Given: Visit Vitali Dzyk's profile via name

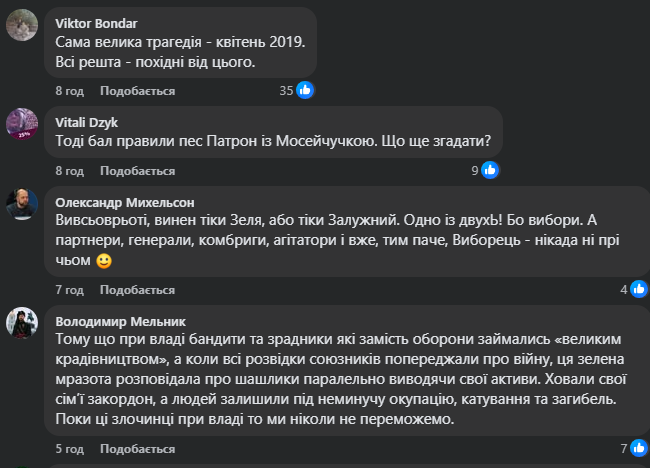Looking at the screenshot, I should tap(86, 121).
